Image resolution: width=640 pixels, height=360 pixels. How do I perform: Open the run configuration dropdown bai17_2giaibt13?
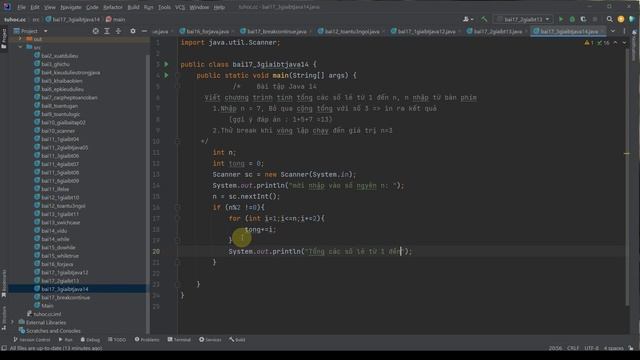(523, 19)
